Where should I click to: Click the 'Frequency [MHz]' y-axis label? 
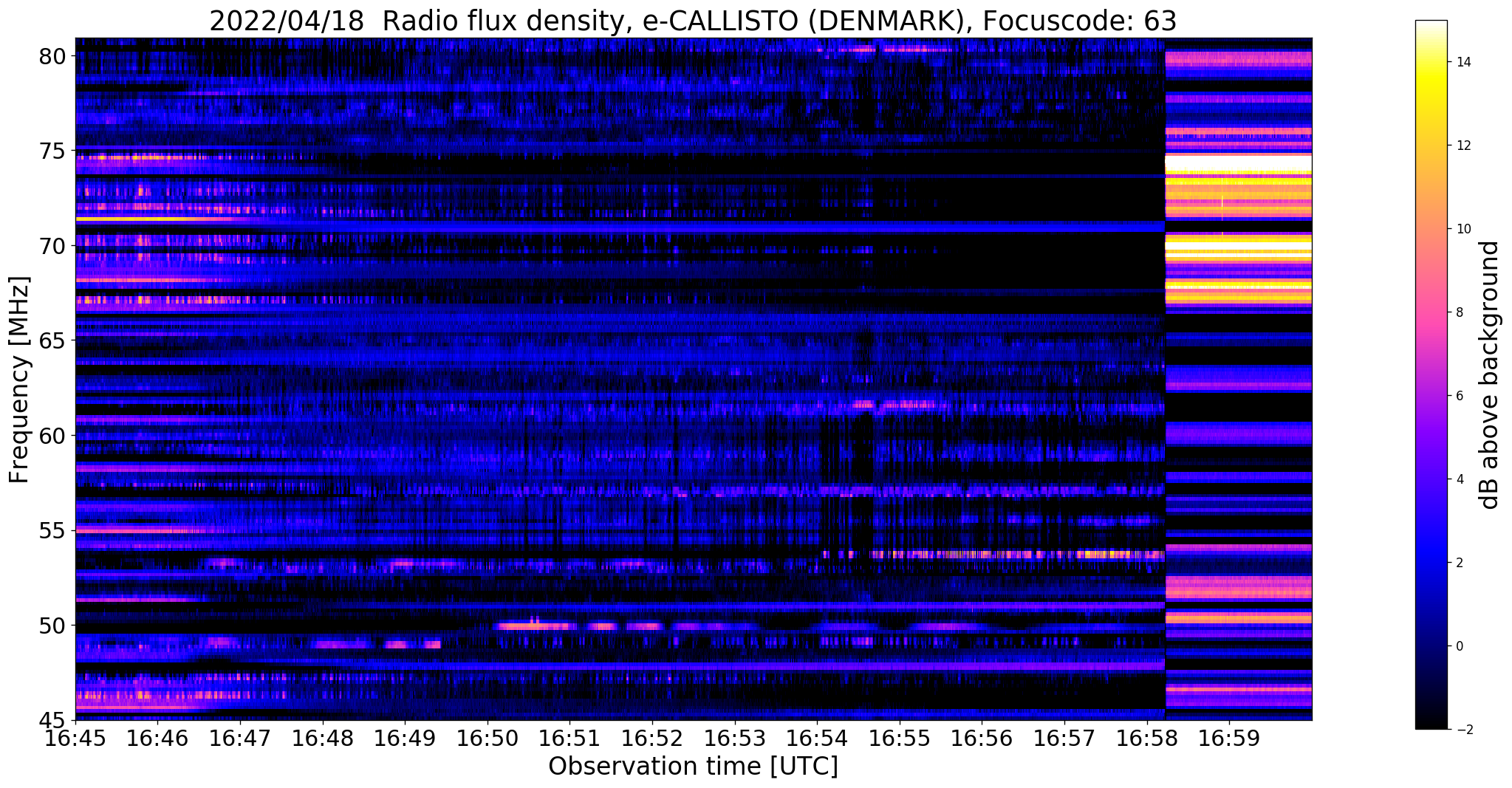coord(19,380)
